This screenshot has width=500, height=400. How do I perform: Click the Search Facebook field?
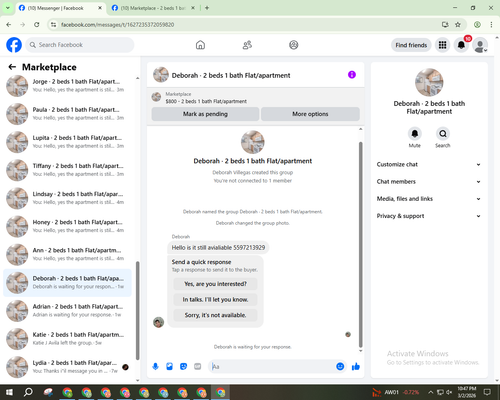click(80, 45)
